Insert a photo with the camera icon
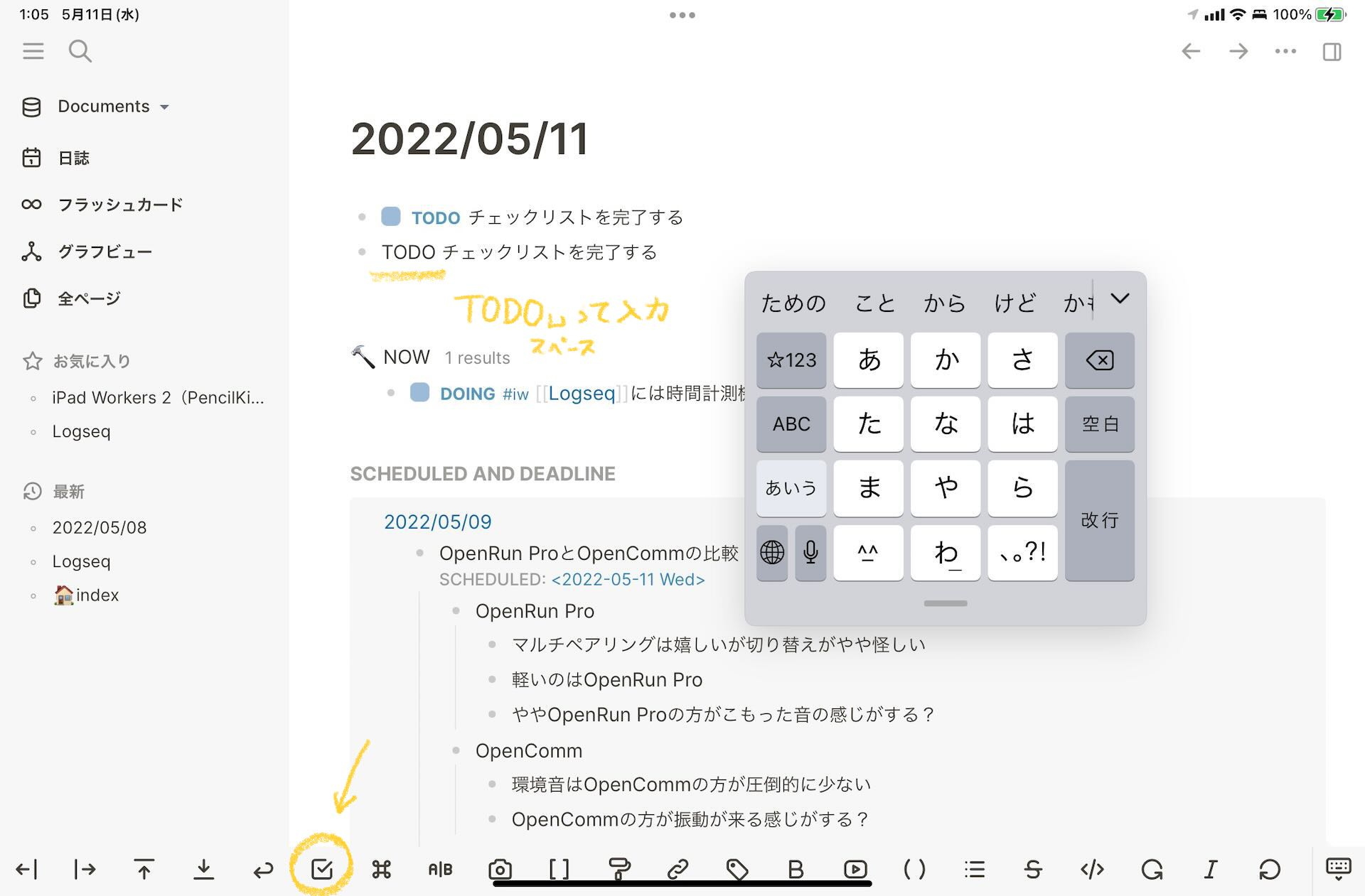 pyautogui.click(x=500, y=869)
